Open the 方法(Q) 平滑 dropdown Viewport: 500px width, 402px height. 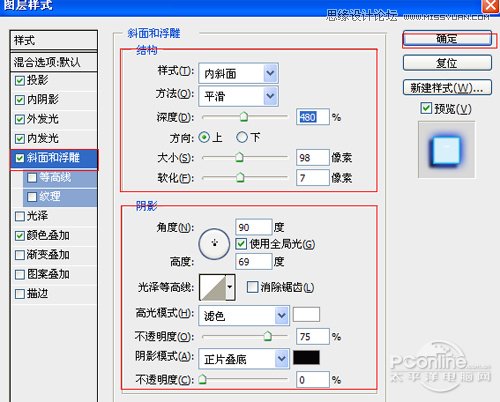coord(238,96)
